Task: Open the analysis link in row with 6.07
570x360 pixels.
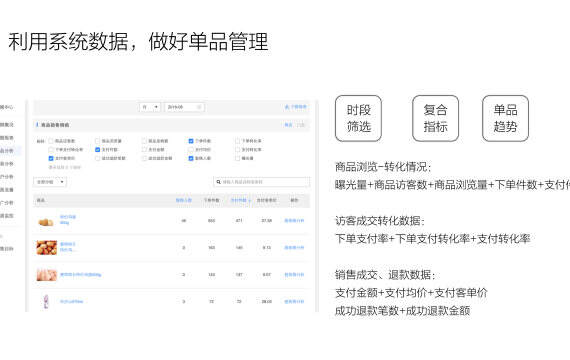Action: click(x=294, y=275)
